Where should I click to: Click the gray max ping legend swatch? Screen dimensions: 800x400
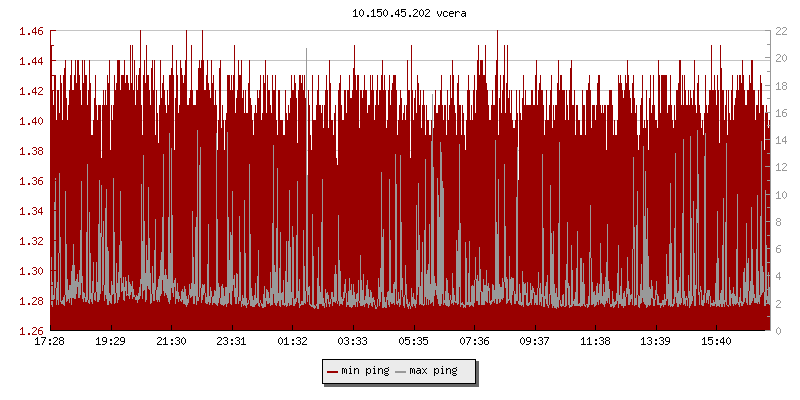[401, 372]
